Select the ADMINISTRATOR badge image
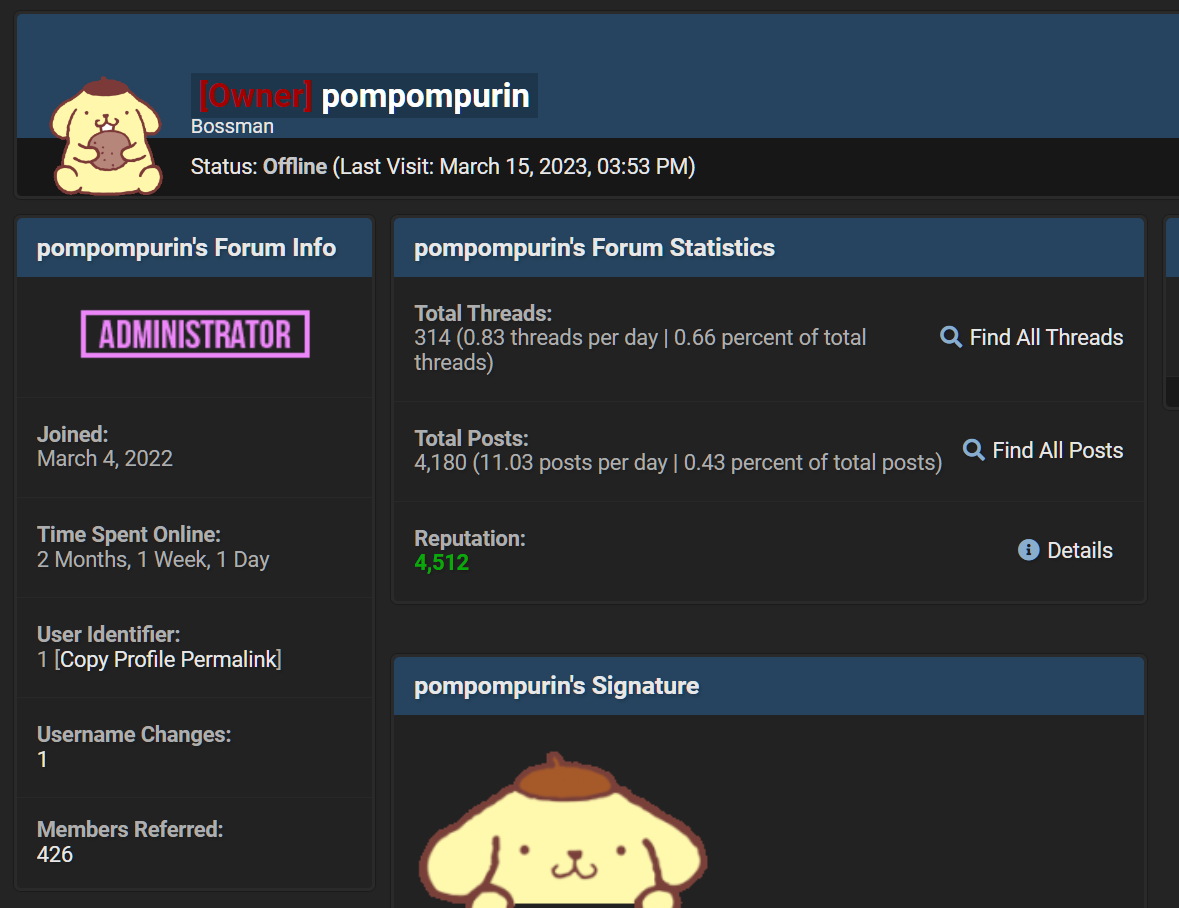 (194, 334)
